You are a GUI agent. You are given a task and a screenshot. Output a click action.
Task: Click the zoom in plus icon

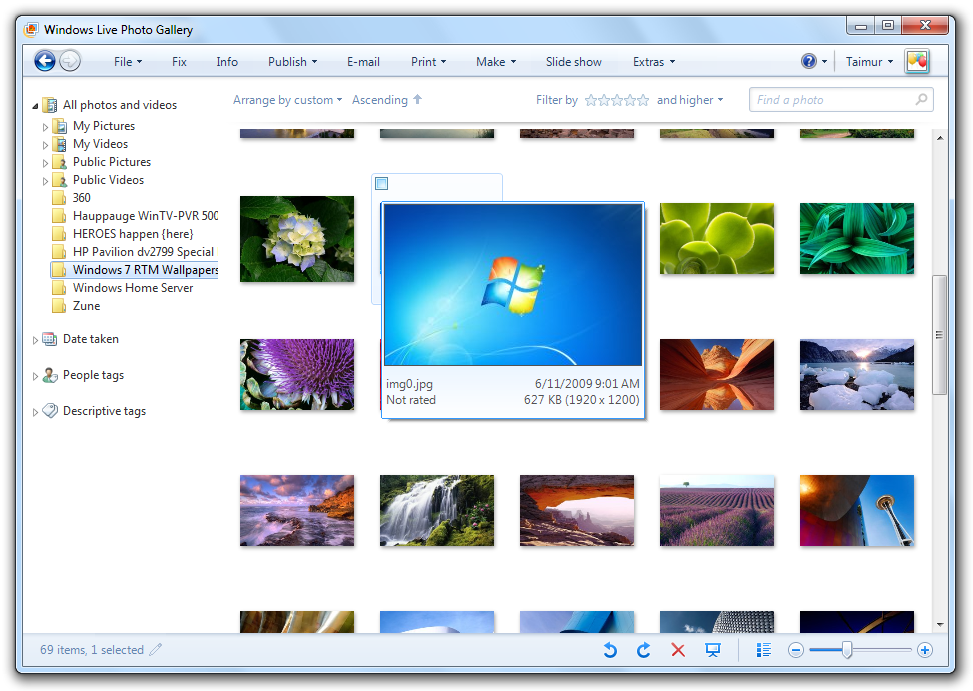[x=925, y=650]
